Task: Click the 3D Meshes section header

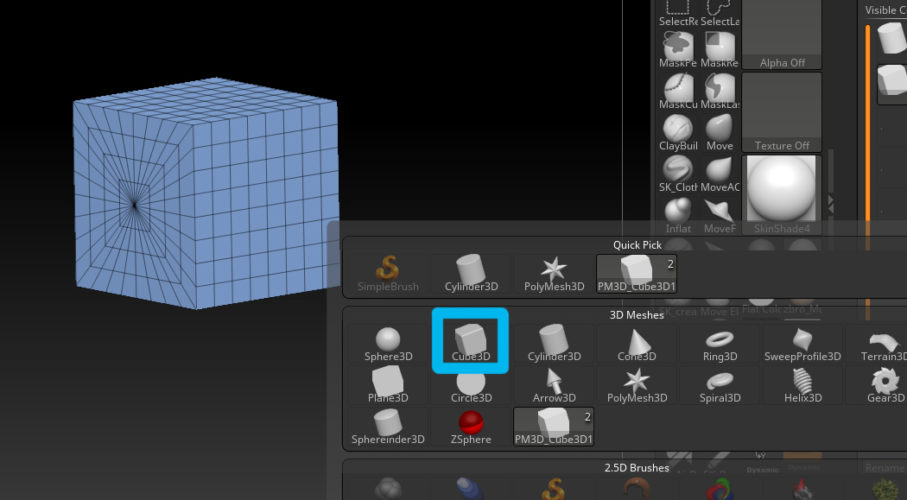Action: coord(637,315)
